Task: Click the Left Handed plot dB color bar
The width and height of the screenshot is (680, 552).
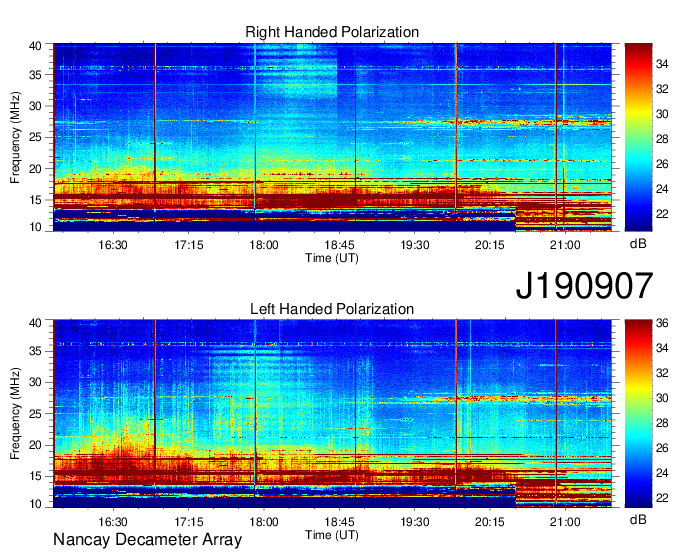Action: (638, 414)
